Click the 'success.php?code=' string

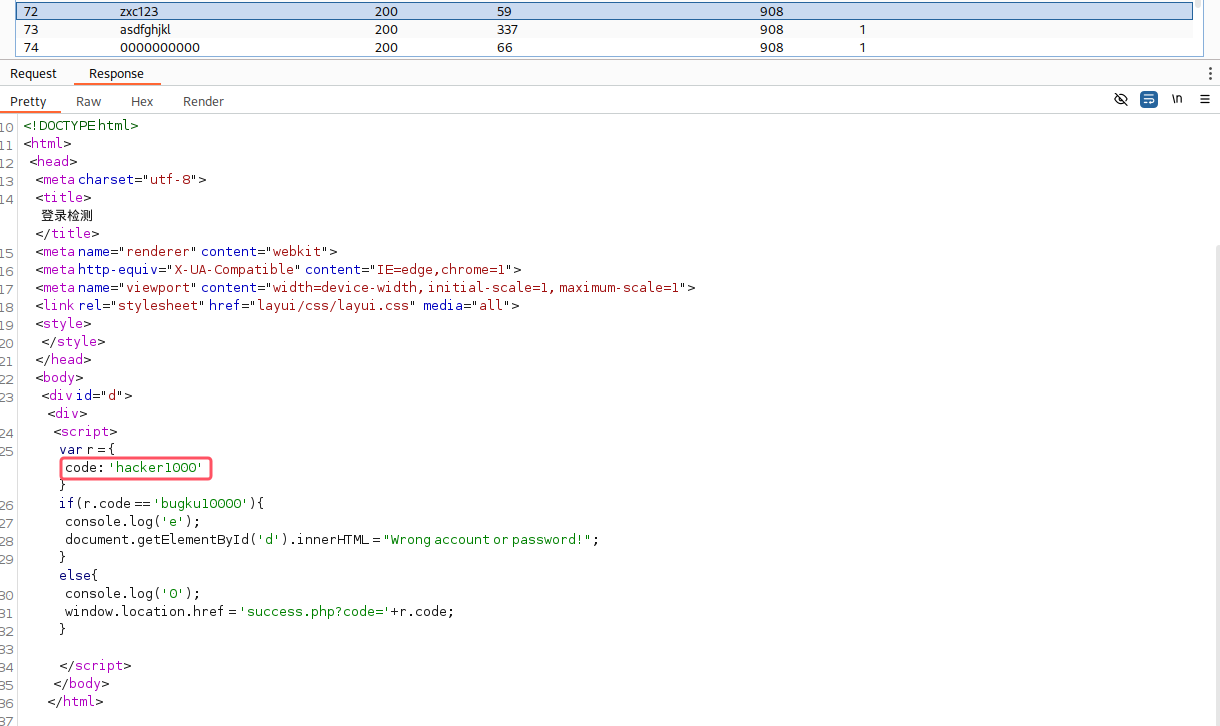tap(314, 612)
